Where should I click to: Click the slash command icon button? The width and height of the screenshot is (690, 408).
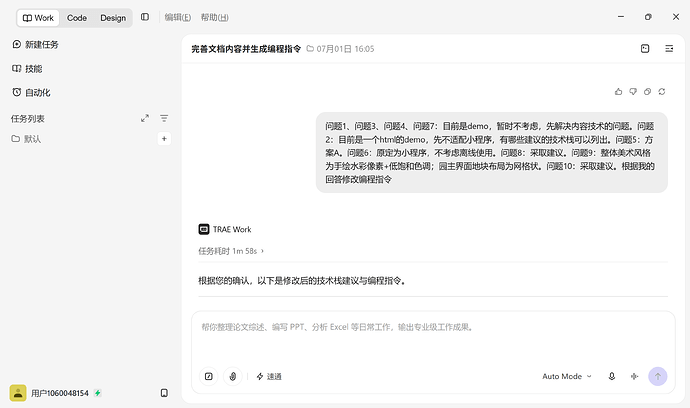coord(209,376)
